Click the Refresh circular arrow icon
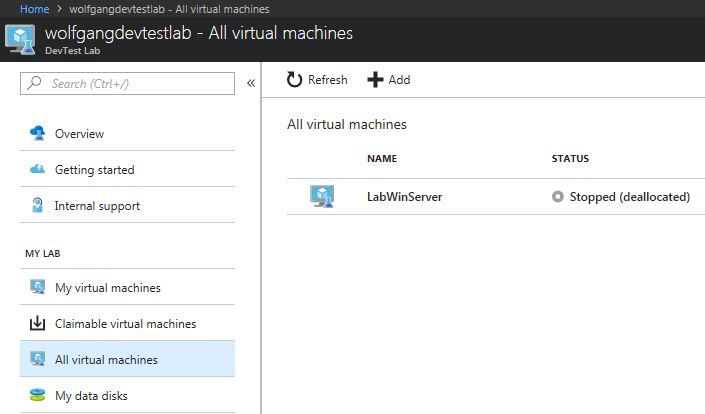The image size is (705, 414). (294, 80)
